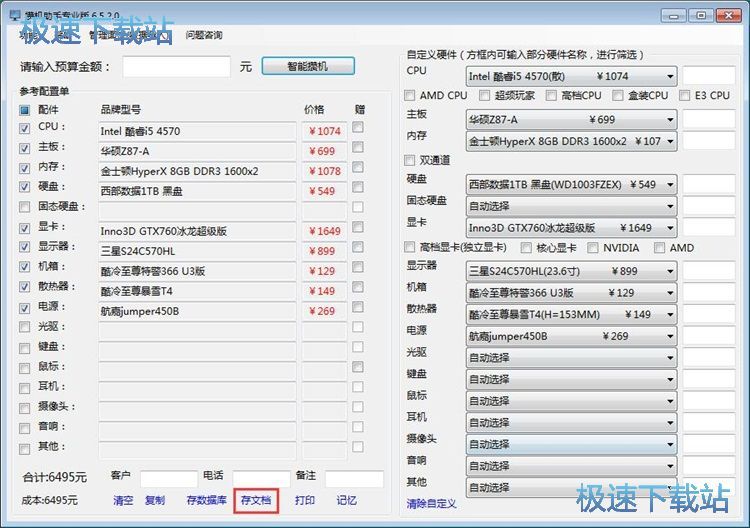750x528 pixels.
Task: Open the right-panel 键盘 自动选择 dropdown
Action: coord(572,379)
